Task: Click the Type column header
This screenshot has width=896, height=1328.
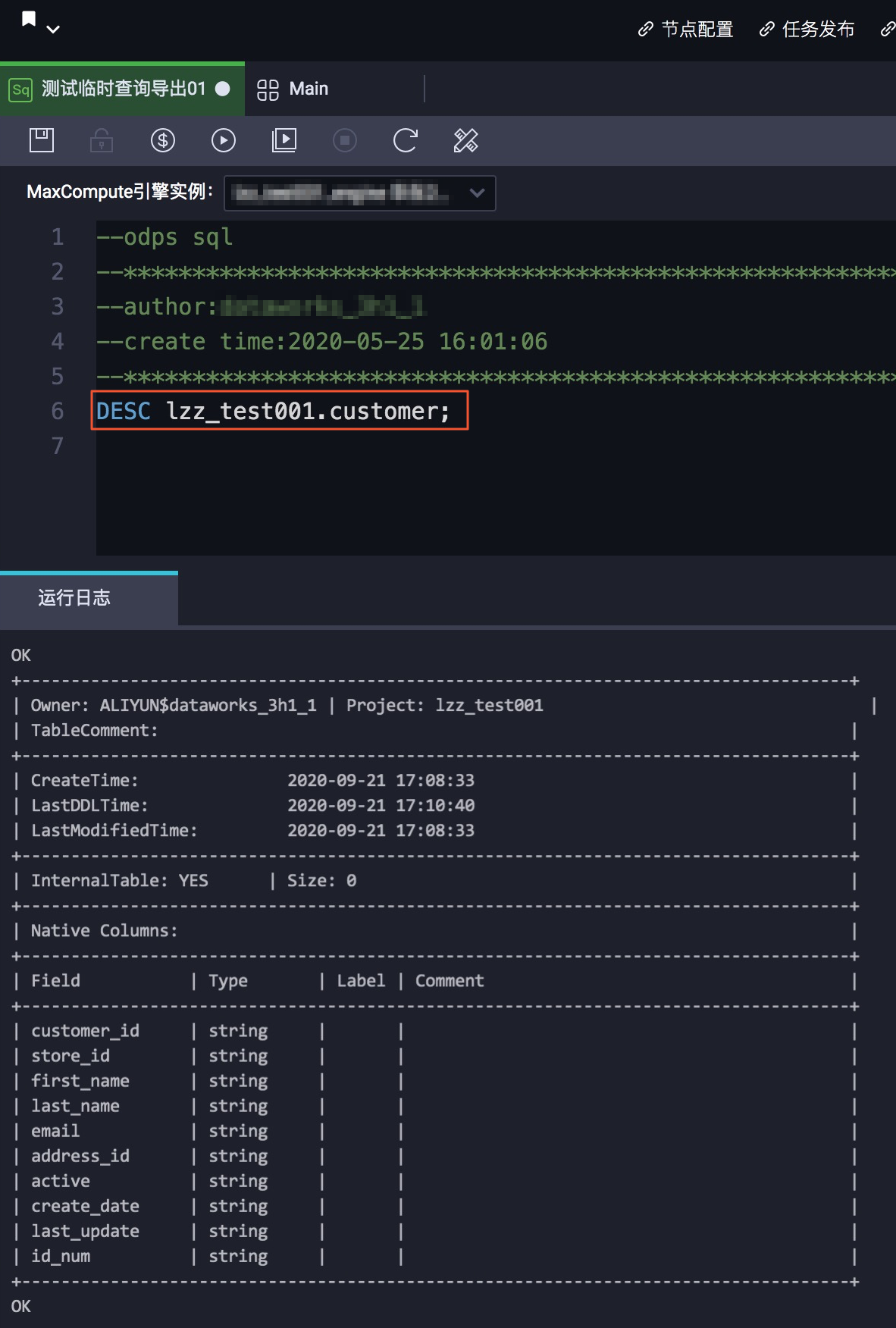Action: 228,981
